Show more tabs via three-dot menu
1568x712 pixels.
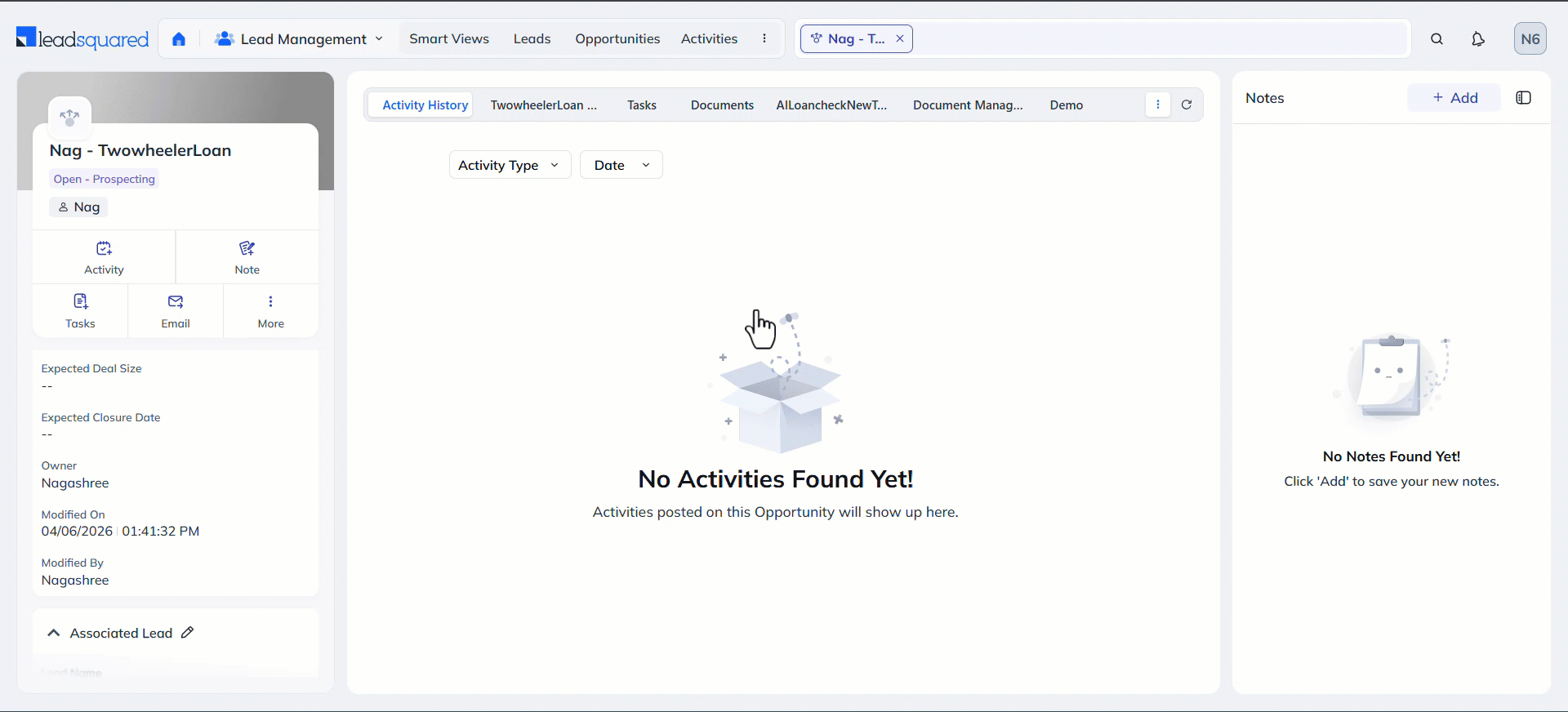1157,105
